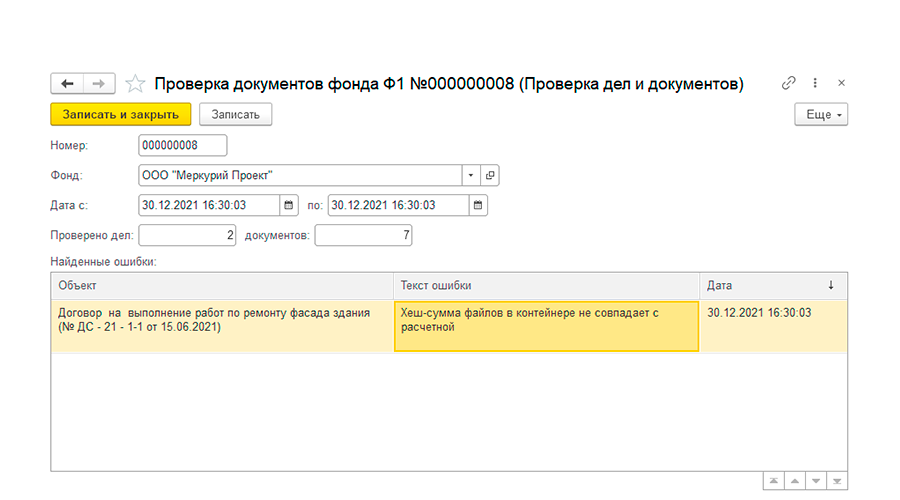Screen dimensions: 900x500
Task: Select the Хеш-сумма файлов error text cell
Action: pos(546,325)
